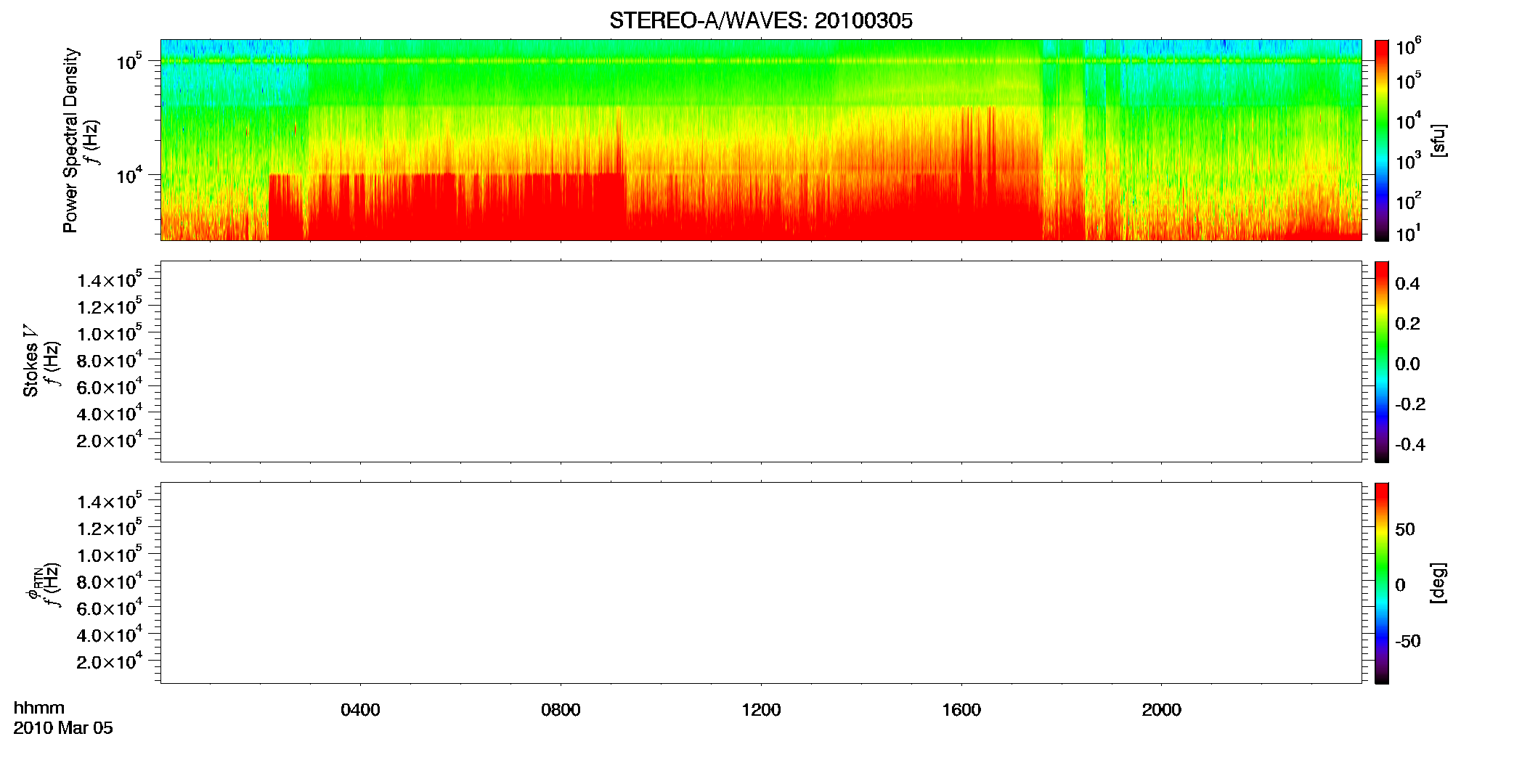
Task: Click the 0.4 Stokes colorbar tick label
Action: click(1407, 284)
